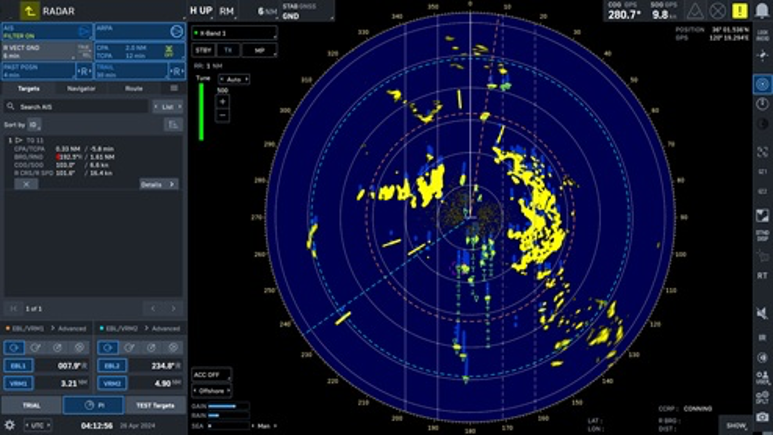
Task: Take a screenshot with the camera icon
Action: coord(762,417)
